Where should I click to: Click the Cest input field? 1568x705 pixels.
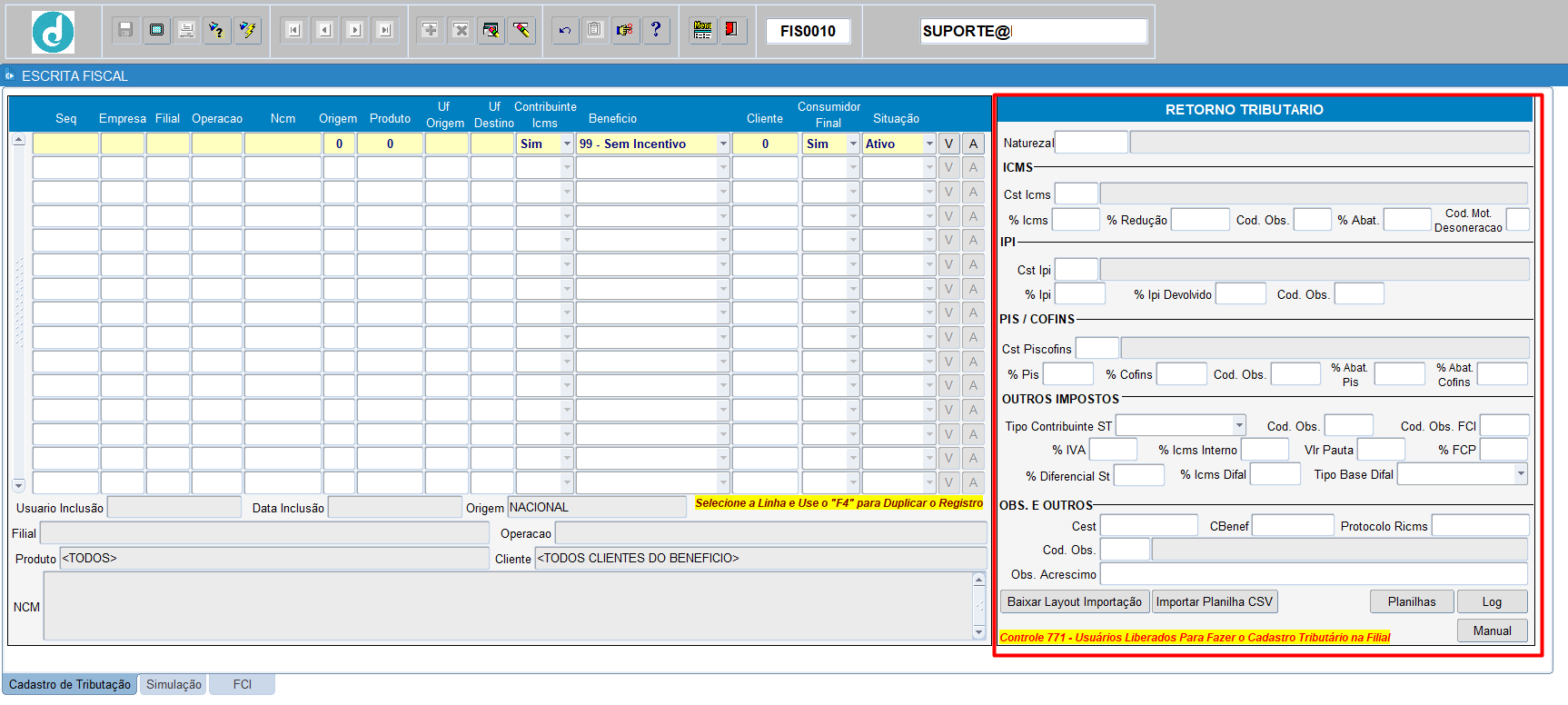point(1149,525)
